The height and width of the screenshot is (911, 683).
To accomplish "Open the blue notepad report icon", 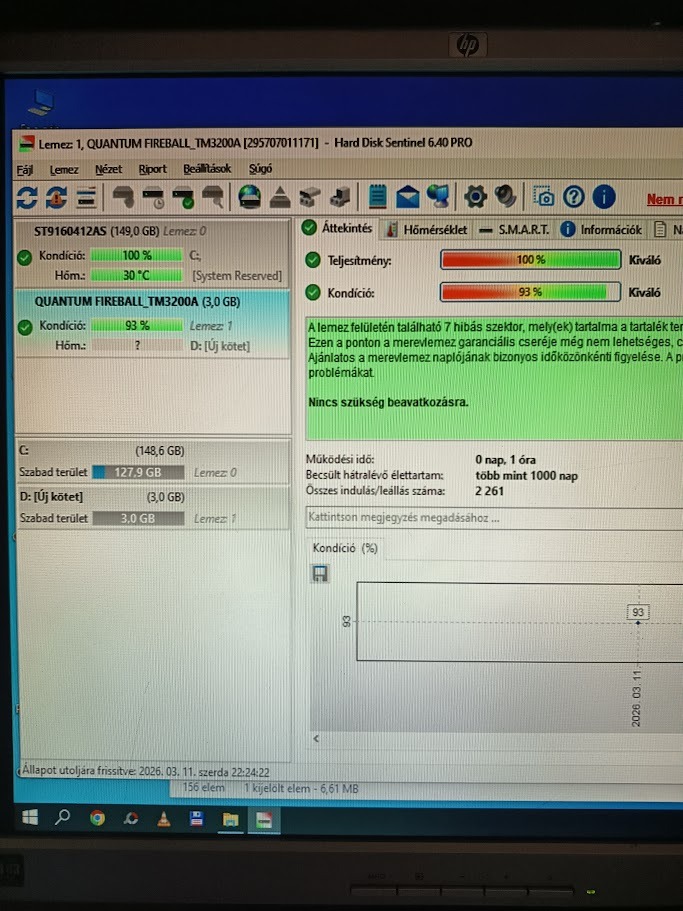I will 378,197.
